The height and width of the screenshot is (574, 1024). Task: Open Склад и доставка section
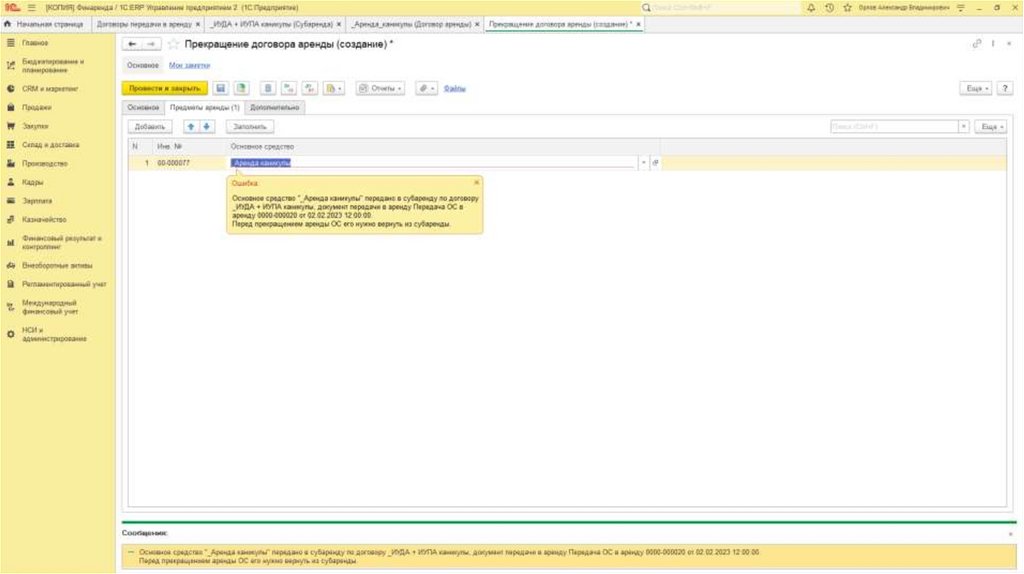tap(50, 144)
